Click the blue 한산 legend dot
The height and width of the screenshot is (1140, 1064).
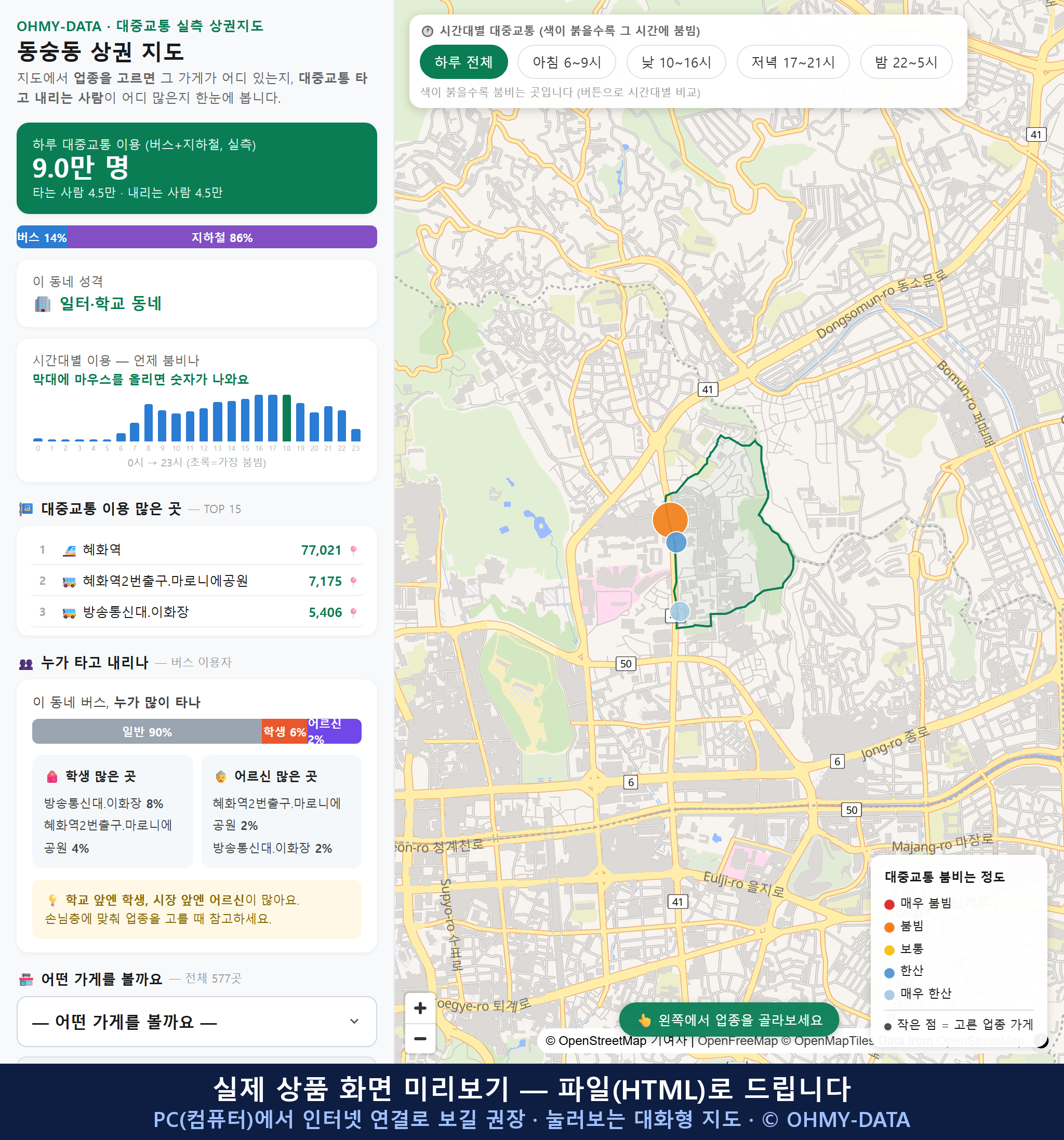click(889, 973)
